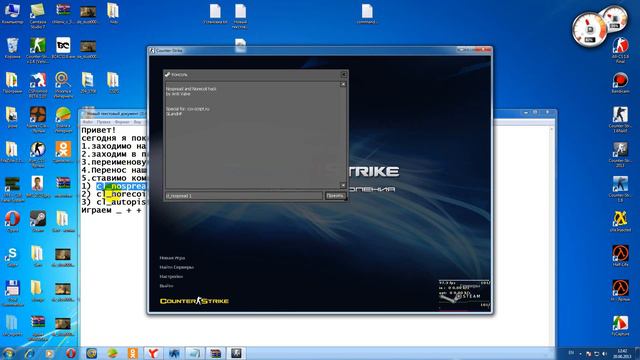
Task: Select Find Servers in the Counter-Strike menu
Action: click(x=176, y=267)
